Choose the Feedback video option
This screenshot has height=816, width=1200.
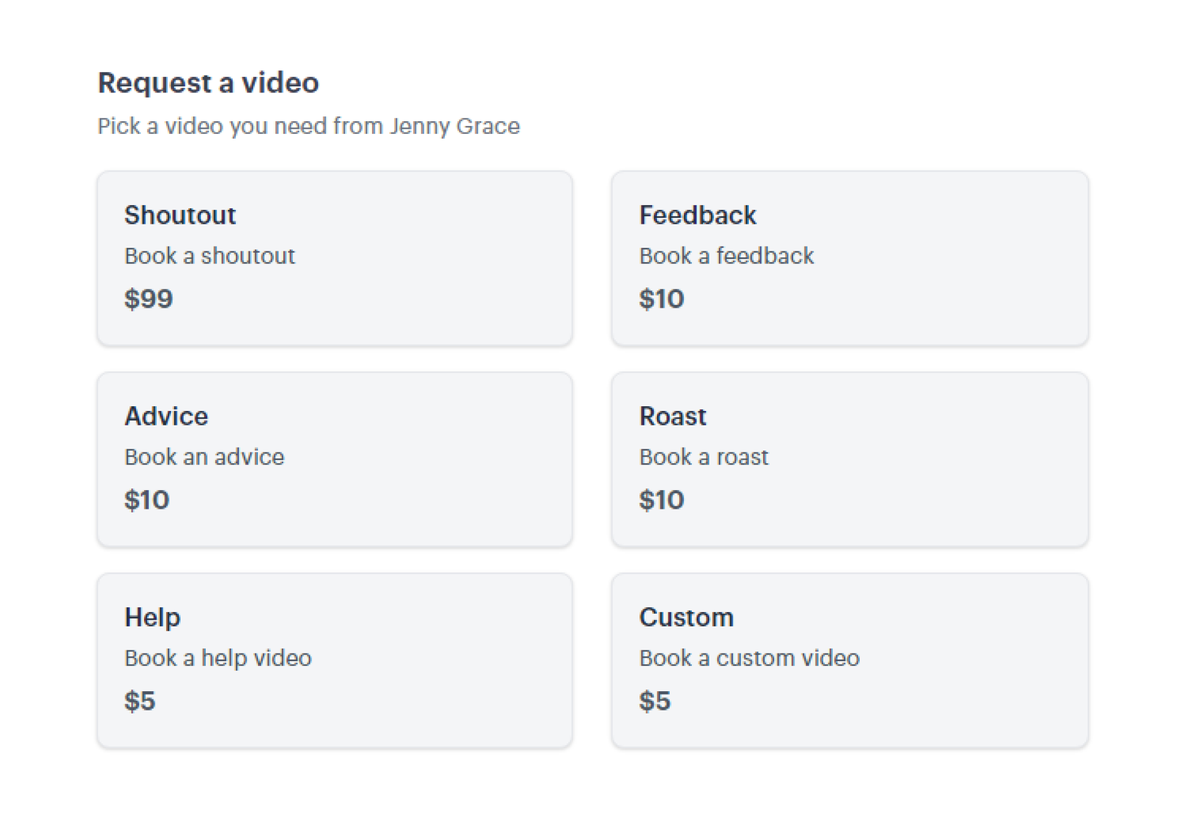850,258
